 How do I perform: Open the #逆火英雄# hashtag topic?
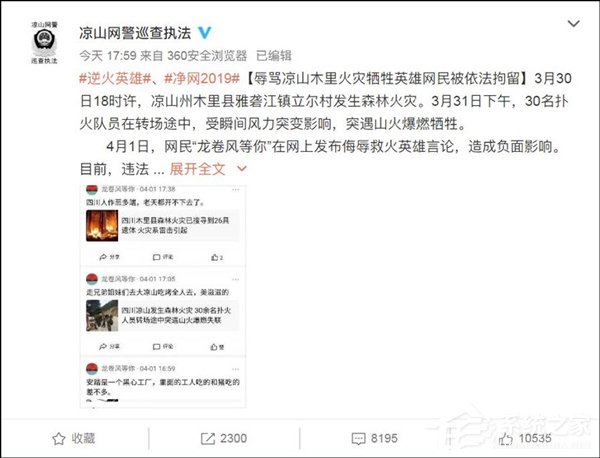click(115, 78)
